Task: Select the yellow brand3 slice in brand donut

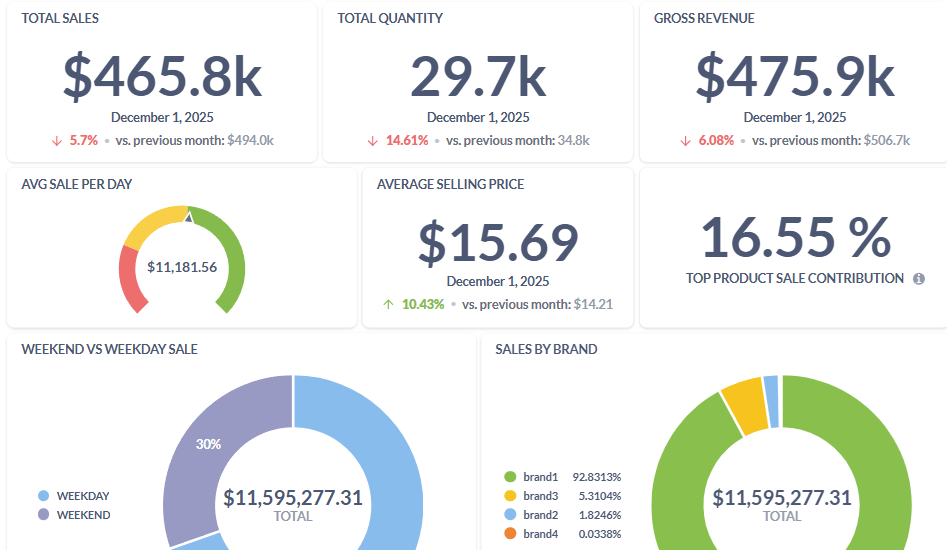Action: point(742,404)
